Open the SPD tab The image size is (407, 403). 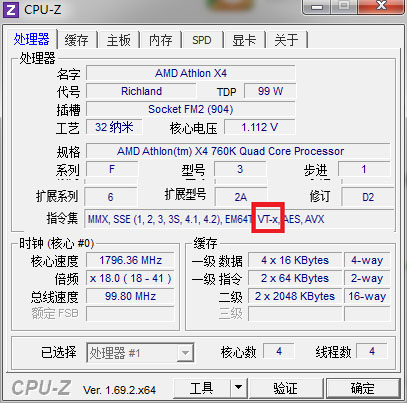point(202,40)
